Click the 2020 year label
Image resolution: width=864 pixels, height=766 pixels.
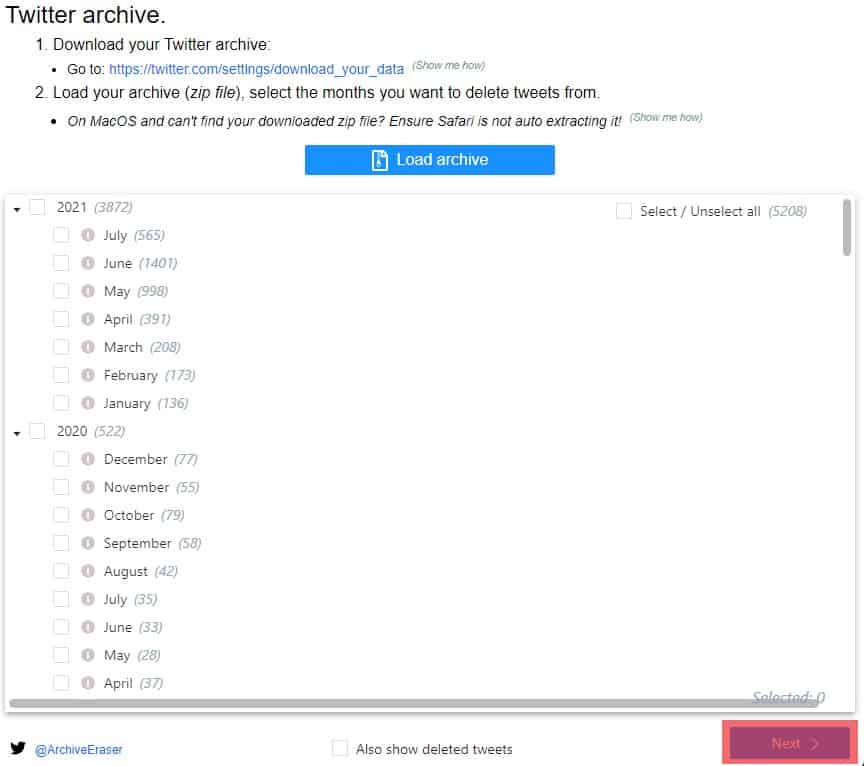72,431
